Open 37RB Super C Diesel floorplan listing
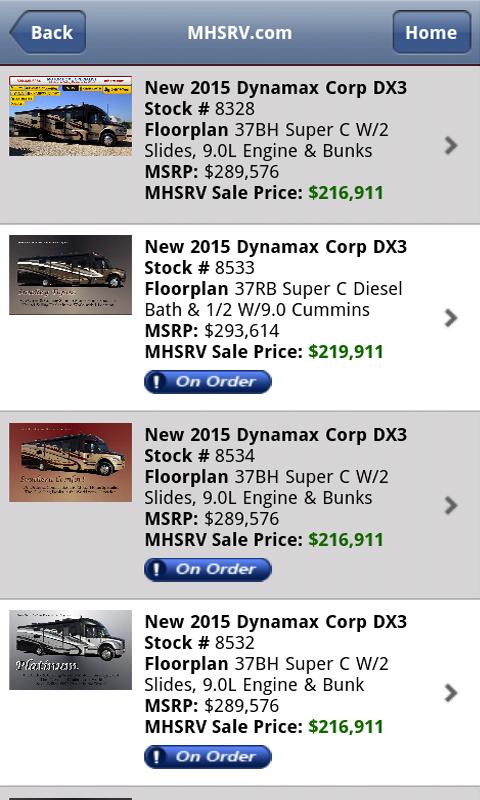The height and width of the screenshot is (800, 480). pos(273,299)
